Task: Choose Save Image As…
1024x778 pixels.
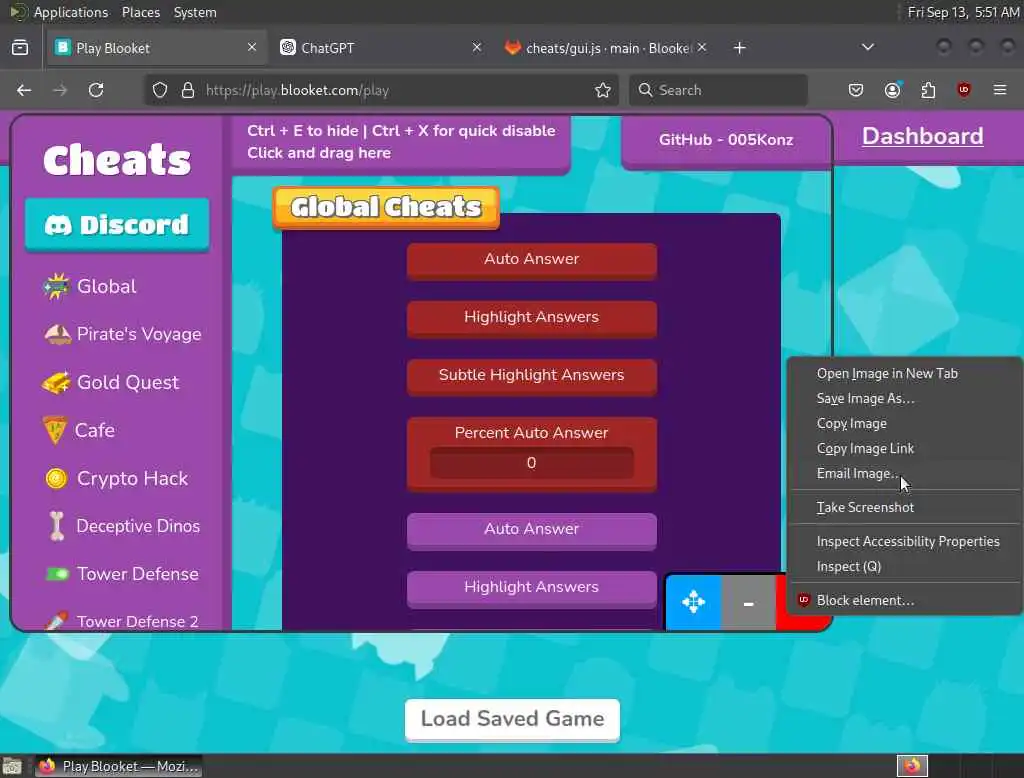Action: [x=904, y=398]
